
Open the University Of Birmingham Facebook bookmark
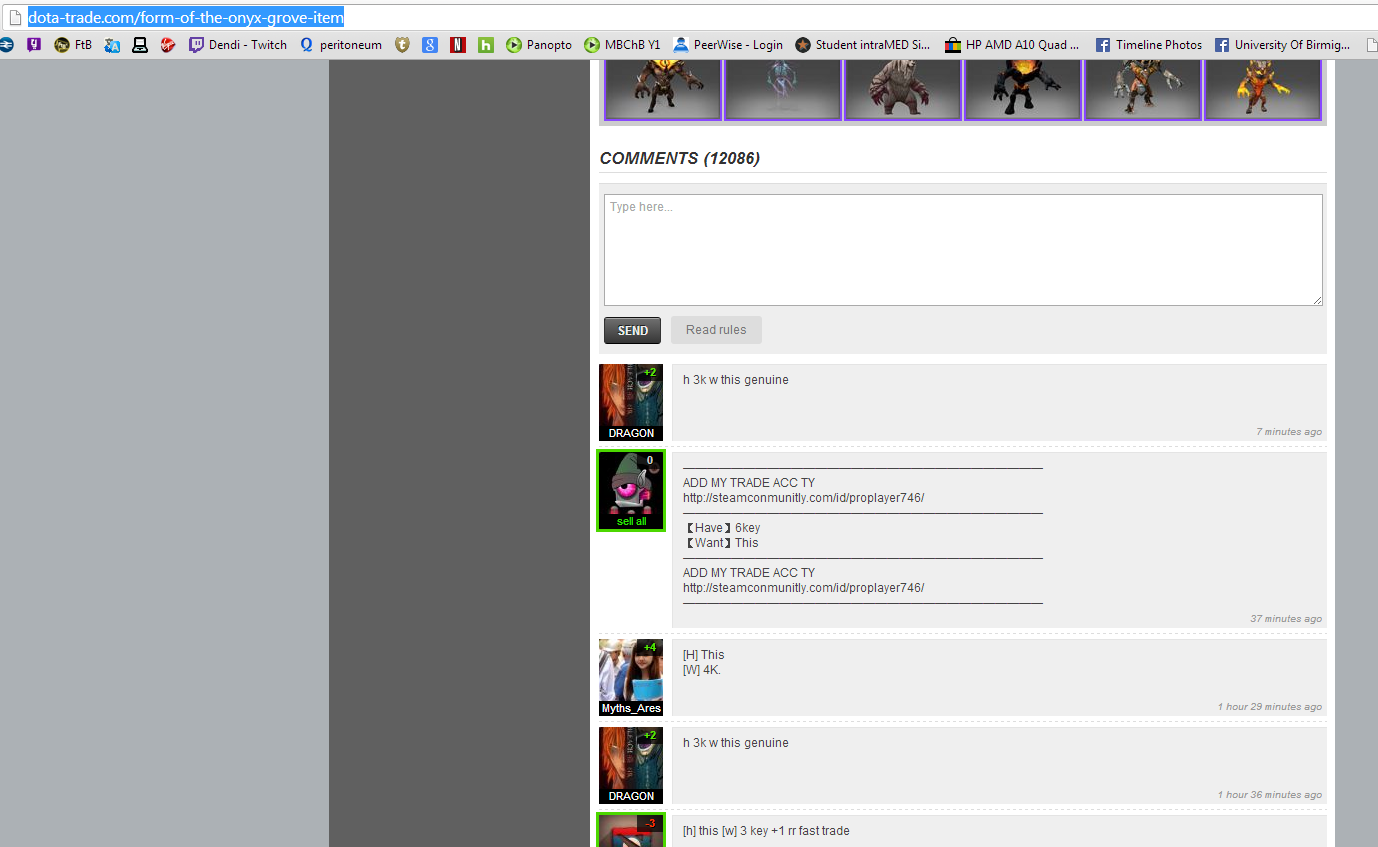point(1282,45)
